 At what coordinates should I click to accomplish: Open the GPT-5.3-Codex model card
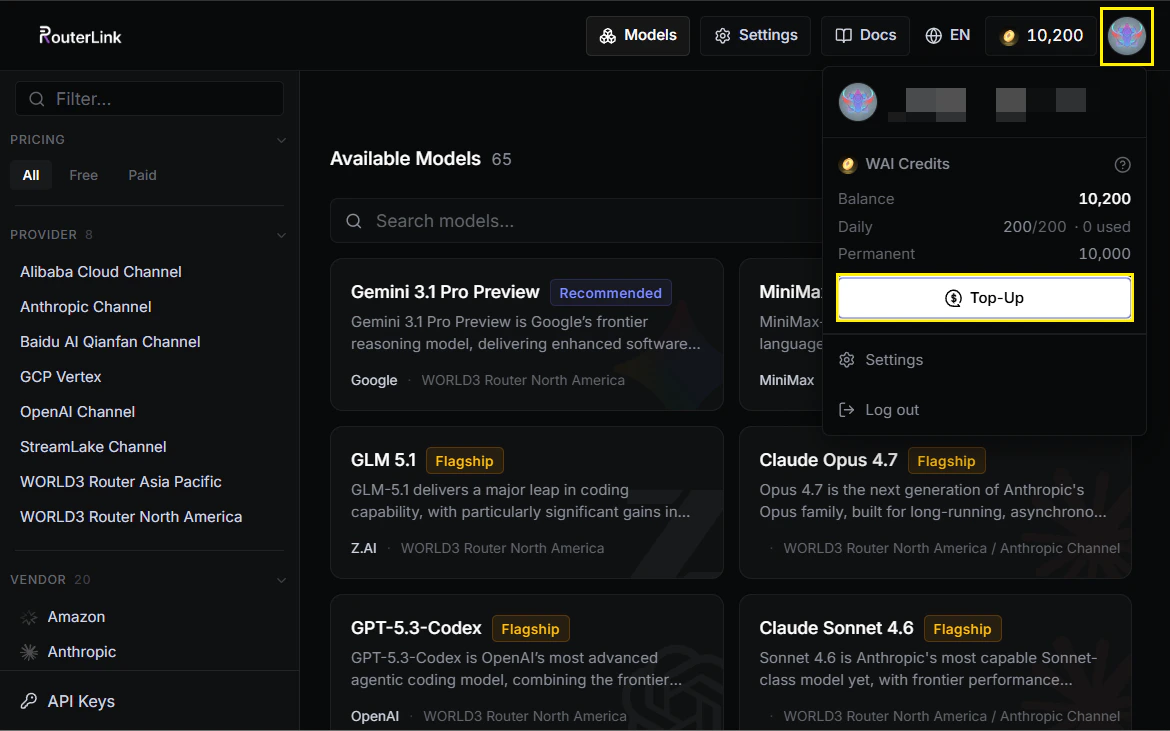(x=527, y=662)
